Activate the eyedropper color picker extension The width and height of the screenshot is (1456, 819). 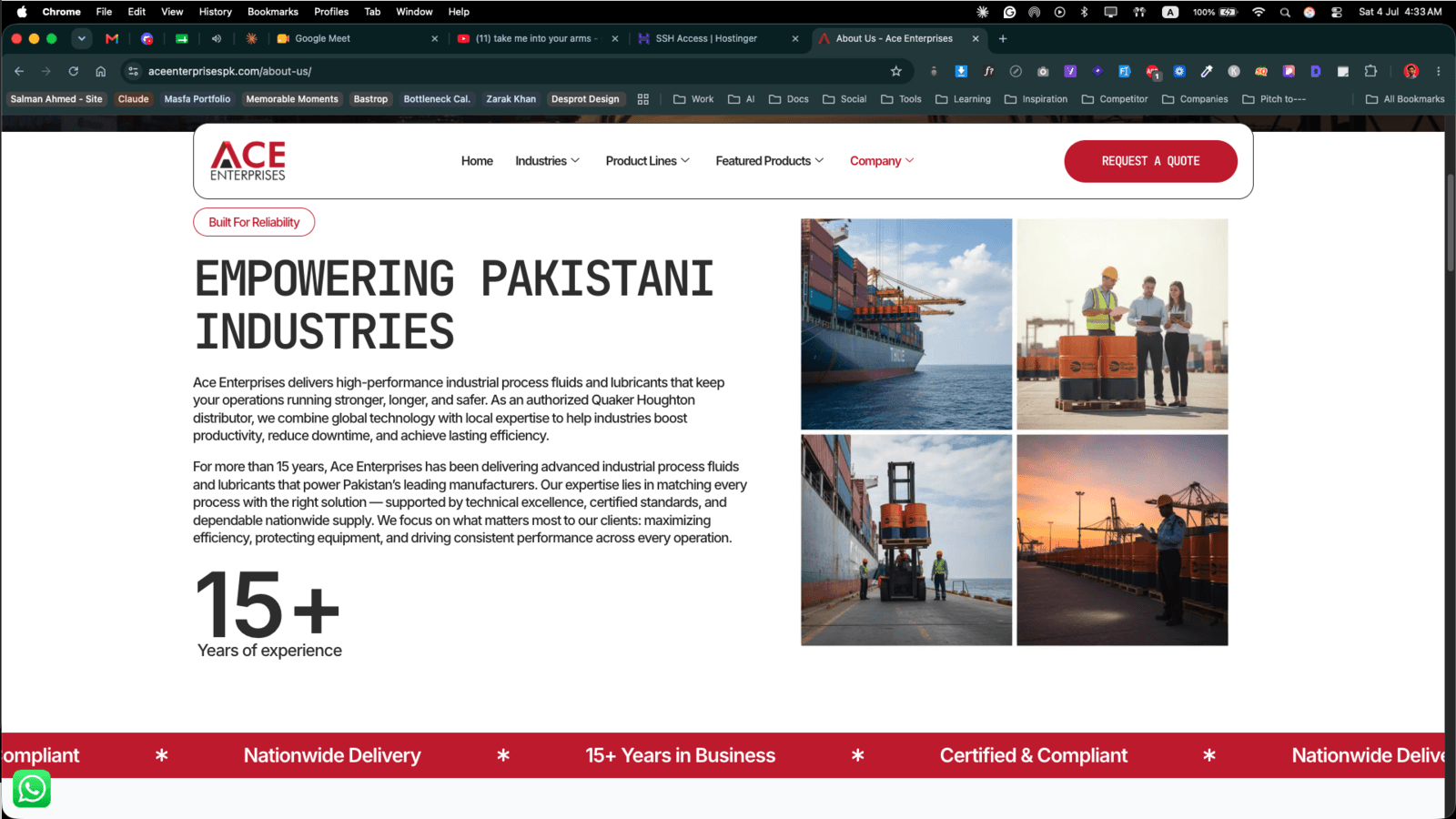[x=1207, y=71]
